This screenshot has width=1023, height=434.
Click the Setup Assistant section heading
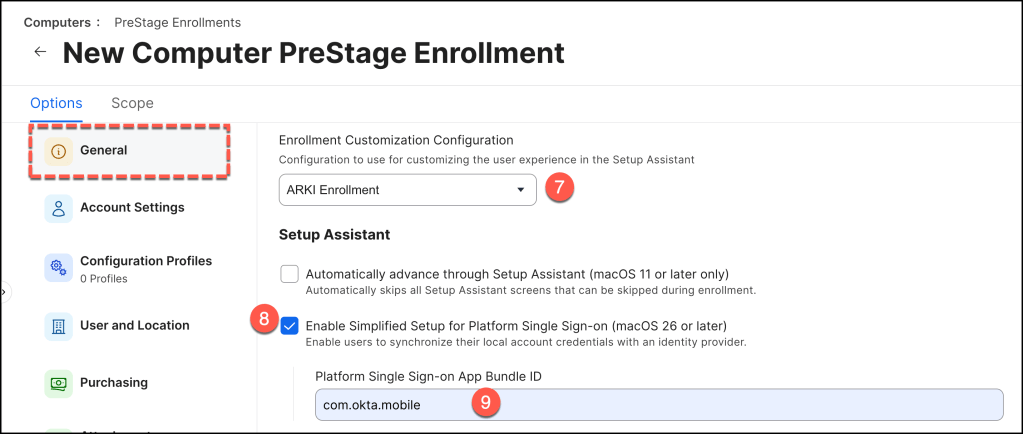point(333,234)
